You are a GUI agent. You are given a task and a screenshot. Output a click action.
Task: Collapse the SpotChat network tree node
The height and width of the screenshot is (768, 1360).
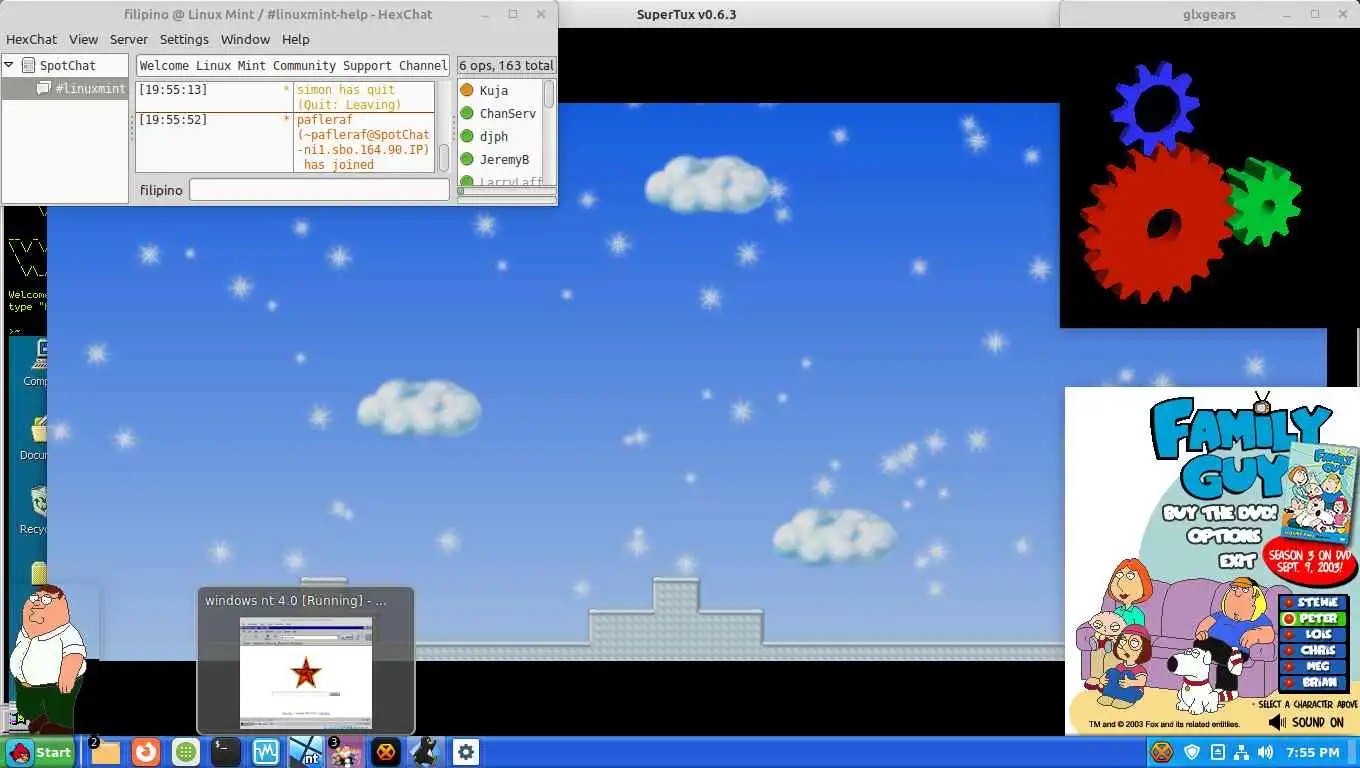pyautogui.click(x=9, y=65)
